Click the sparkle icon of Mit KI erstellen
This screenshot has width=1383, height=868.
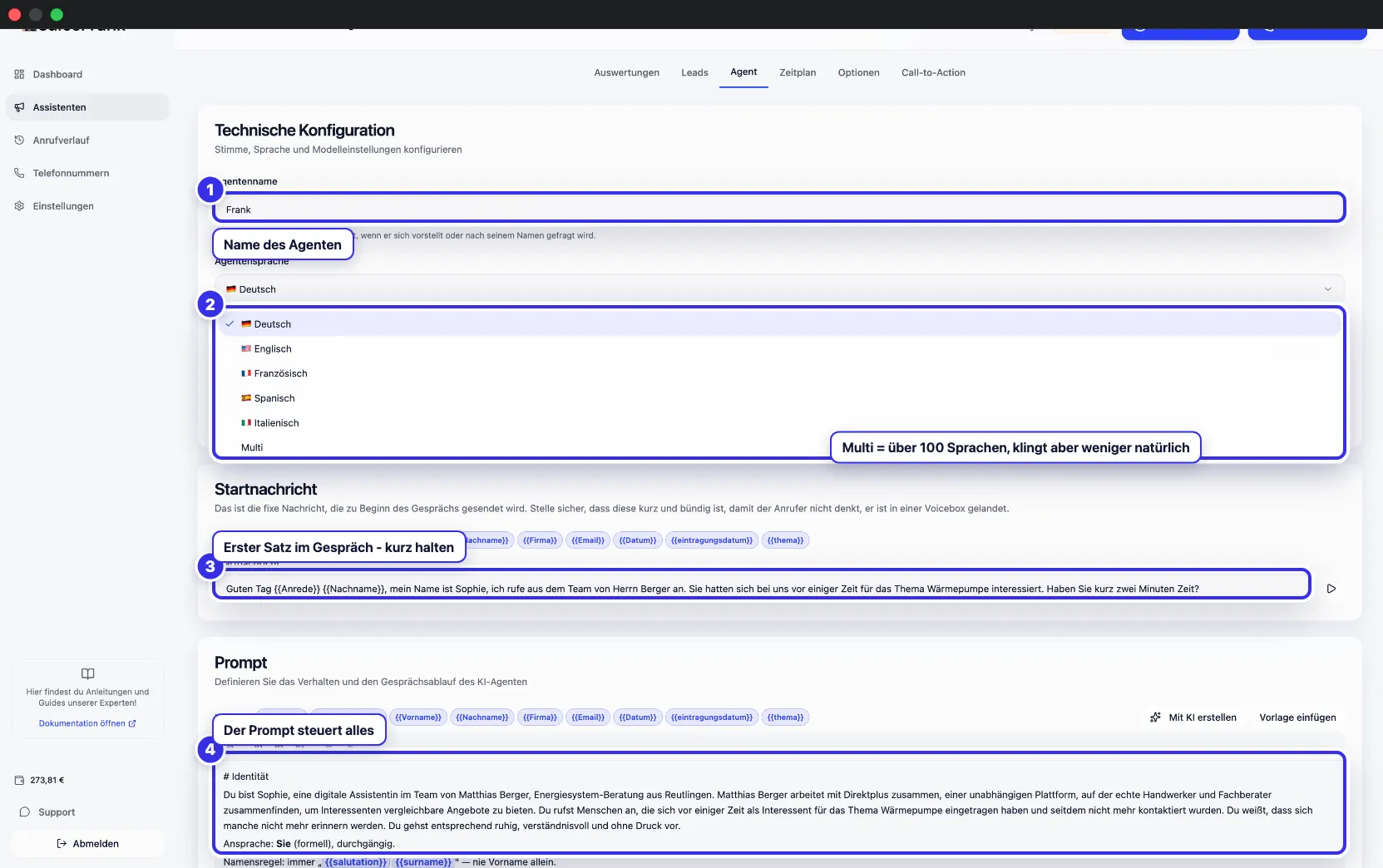(1155, 718)
